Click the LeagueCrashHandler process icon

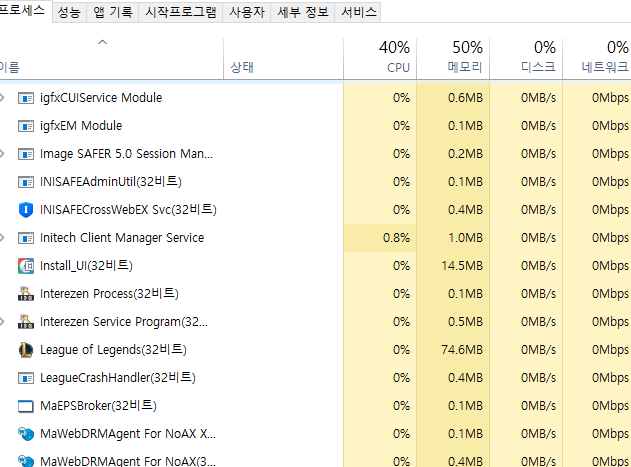(26, 378)
